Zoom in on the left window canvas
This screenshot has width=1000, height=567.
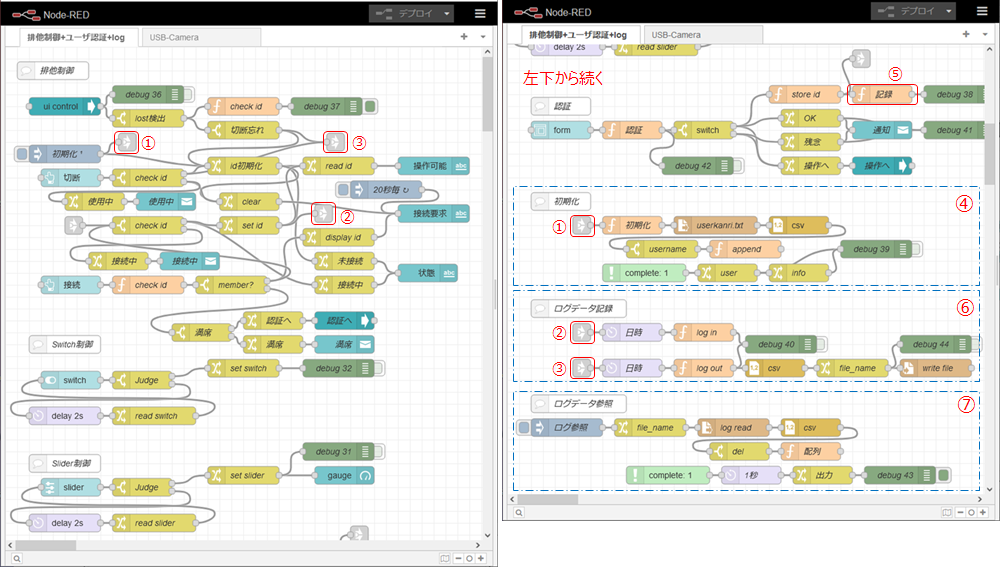(481, 557)
